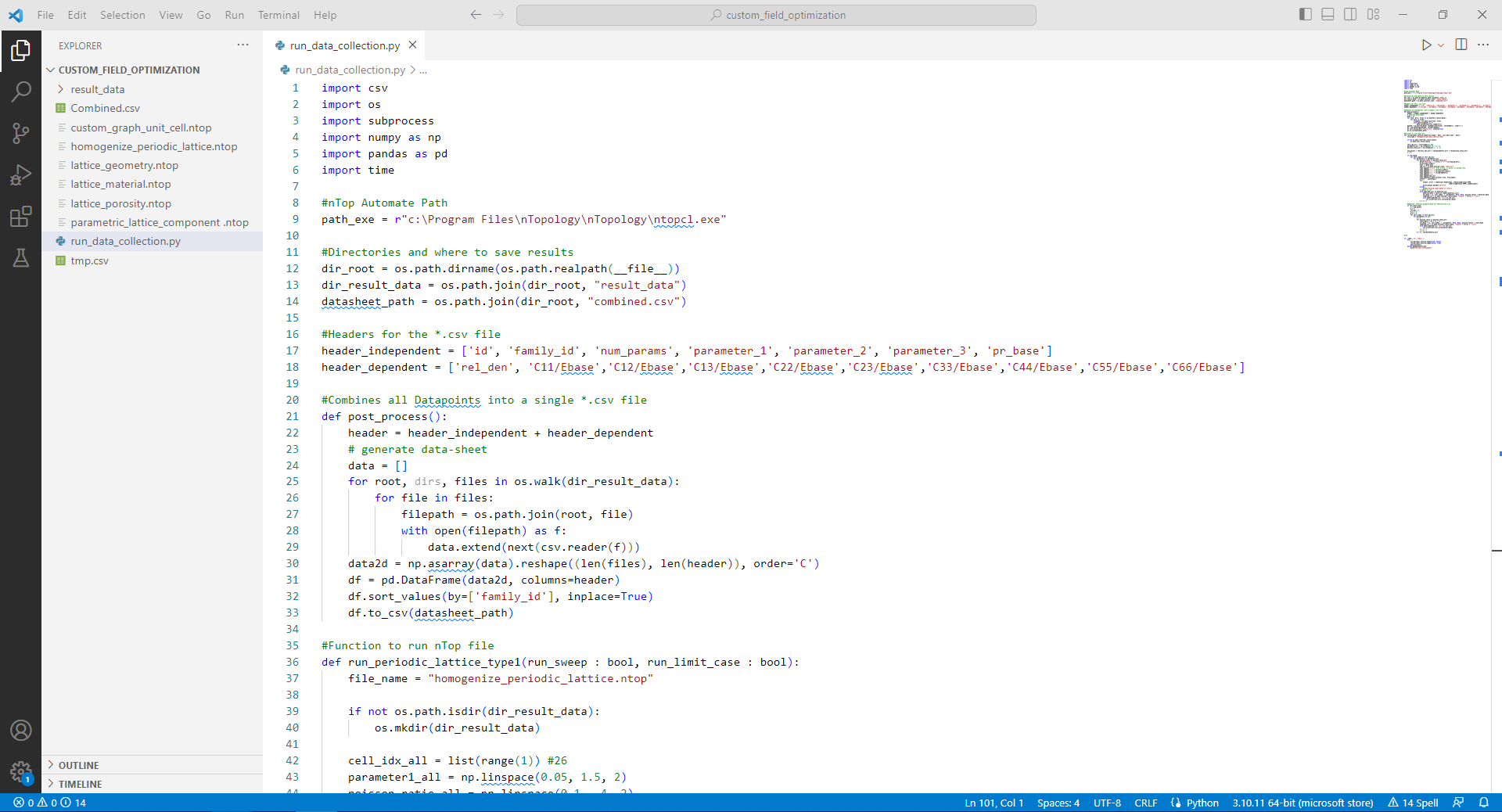Expand the OUTLINE section
The width and height of the screenshot is (1502, 812).
tap(78, 765)
